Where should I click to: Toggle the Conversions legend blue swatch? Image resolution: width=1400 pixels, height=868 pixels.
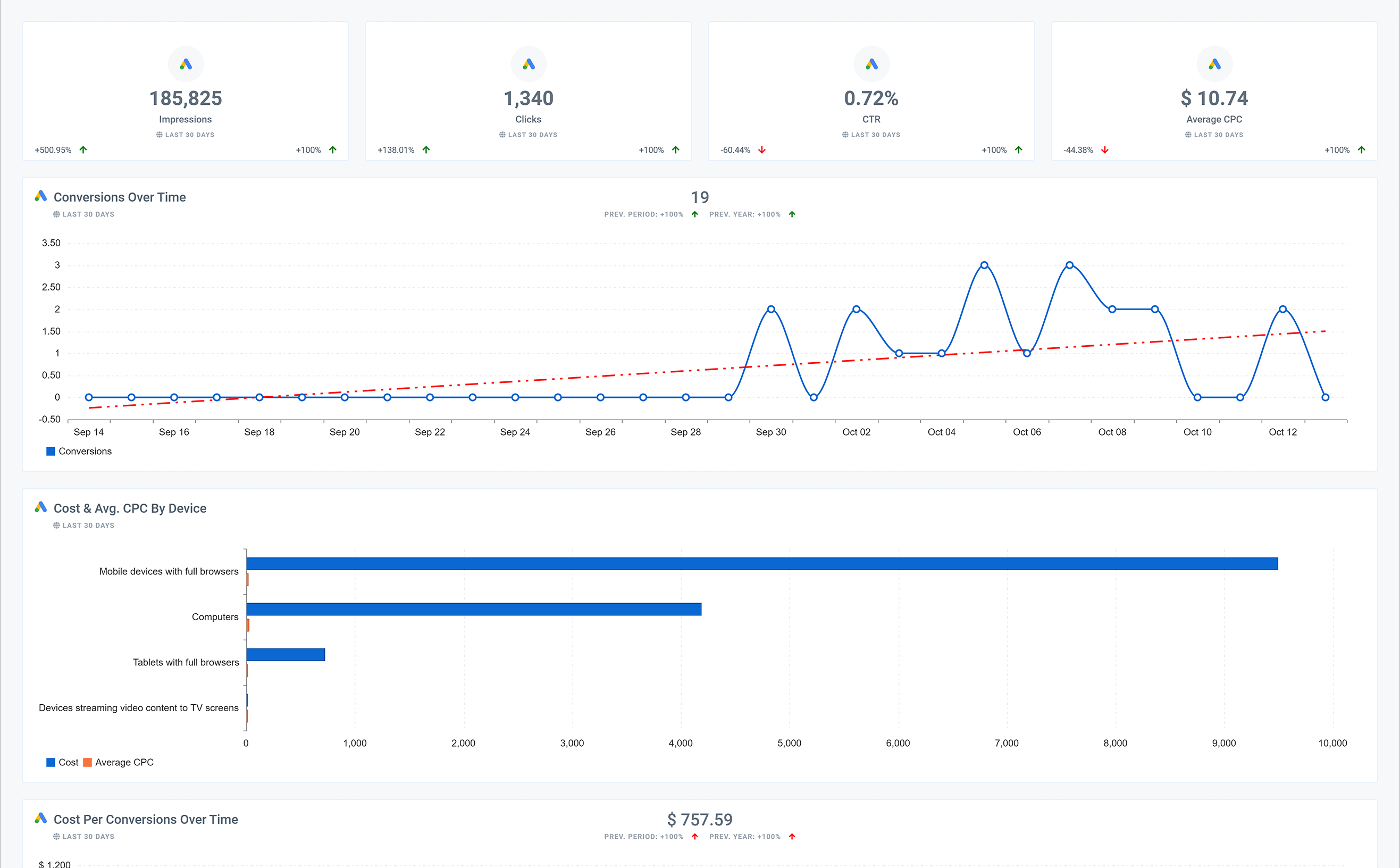tap(51, 451)
